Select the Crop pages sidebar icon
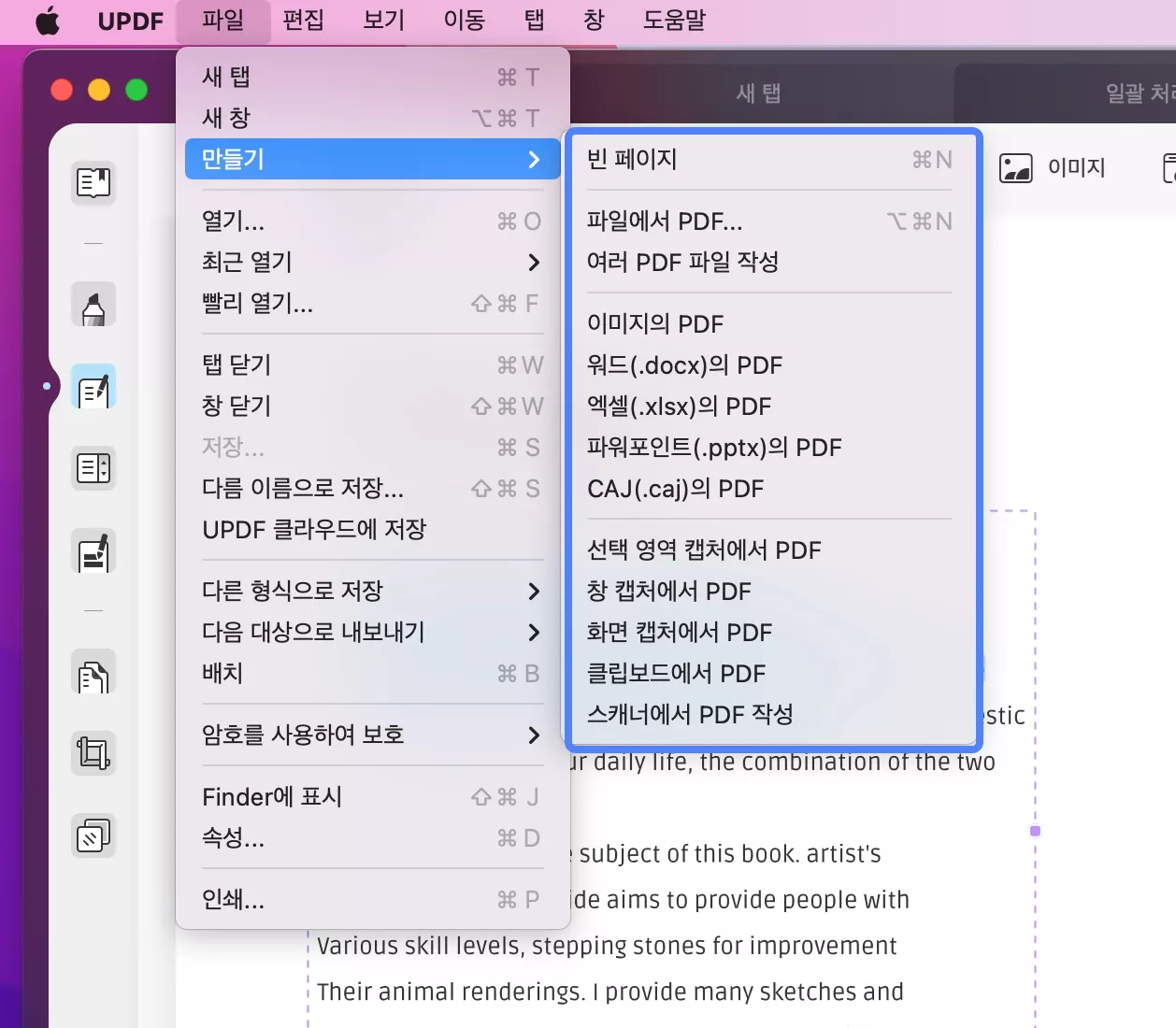The height and width of the screenshot is (1028, 1176). 93,753
